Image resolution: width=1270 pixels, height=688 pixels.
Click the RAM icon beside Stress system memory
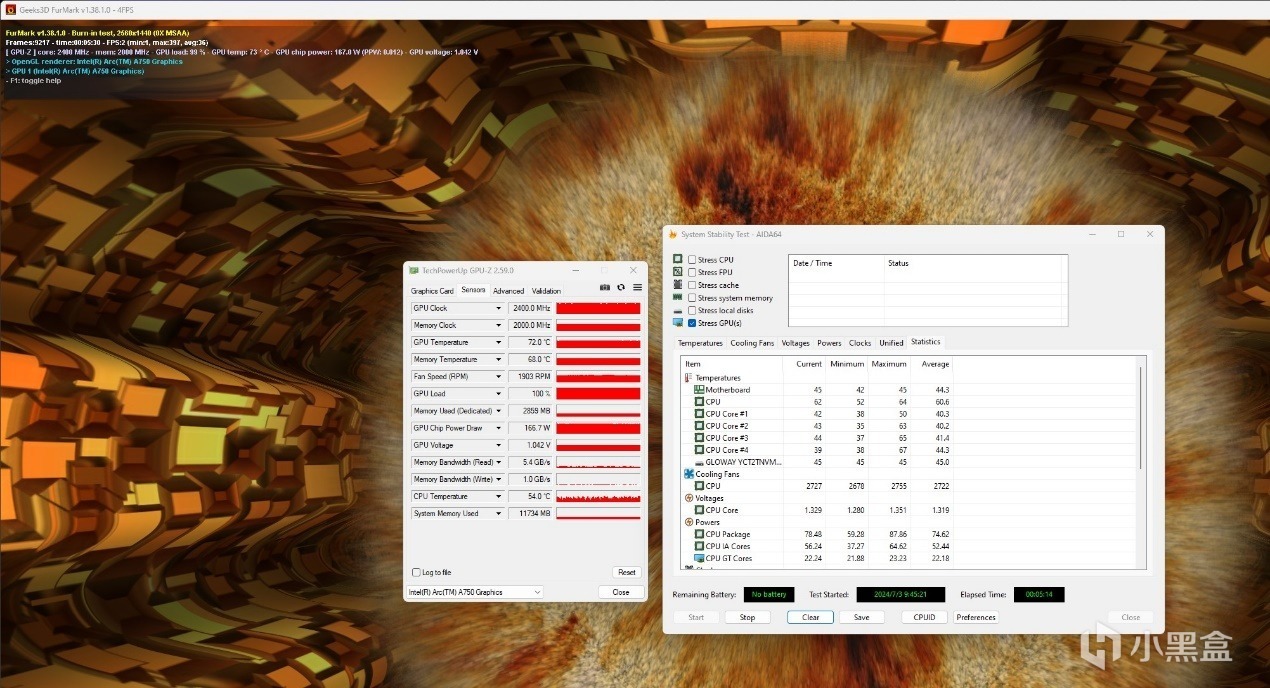(x=678, y=297)
